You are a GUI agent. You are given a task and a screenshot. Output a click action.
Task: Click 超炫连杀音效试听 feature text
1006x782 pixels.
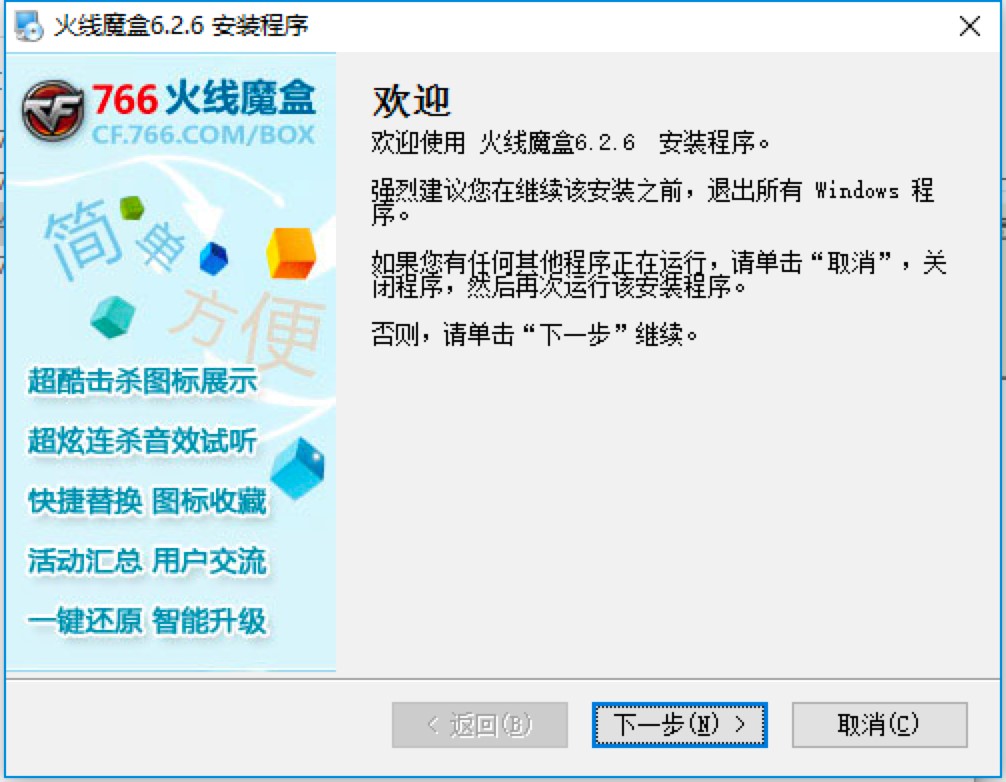tap(142, 441)
